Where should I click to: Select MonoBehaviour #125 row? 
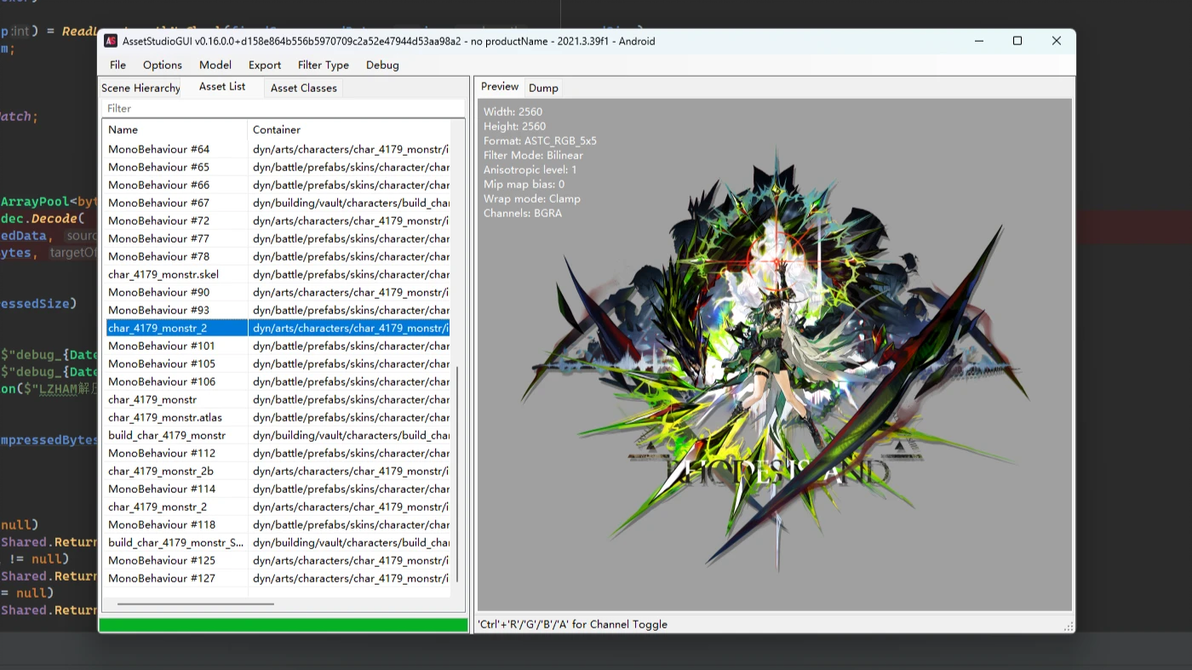tap(277, 560)
